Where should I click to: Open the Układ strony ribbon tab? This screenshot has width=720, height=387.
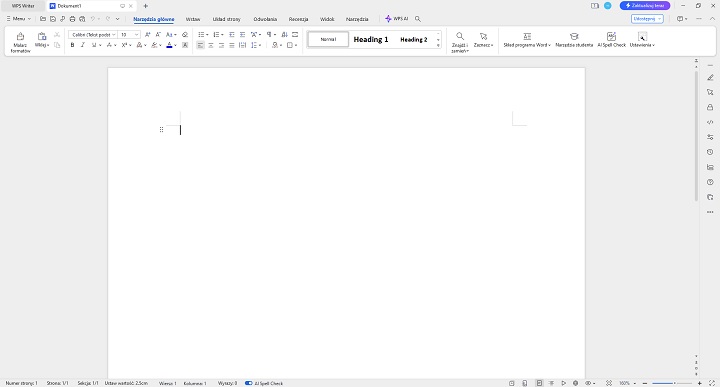coord(226,19)
